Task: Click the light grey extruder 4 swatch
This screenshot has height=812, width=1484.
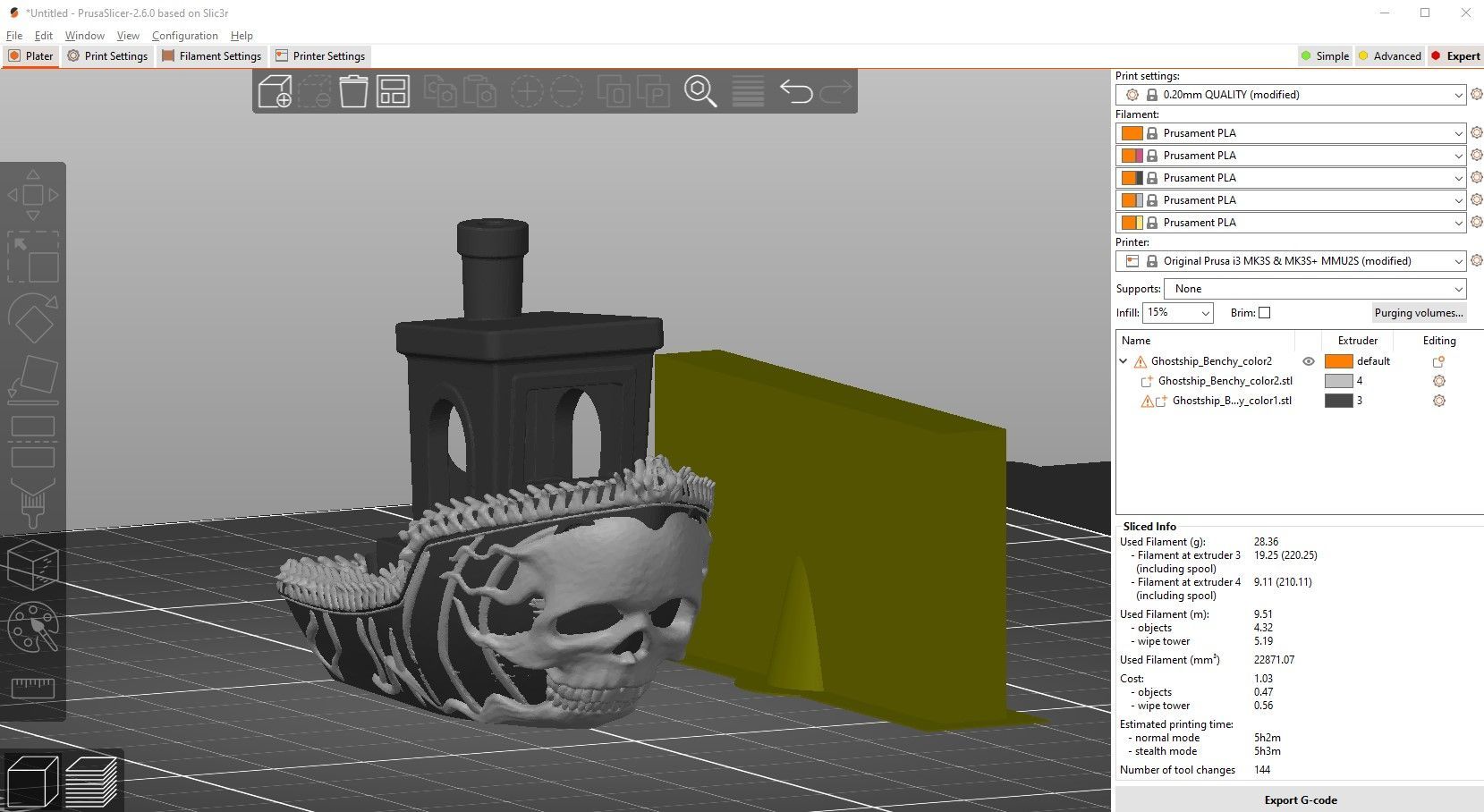Action: pos(1338,381)
